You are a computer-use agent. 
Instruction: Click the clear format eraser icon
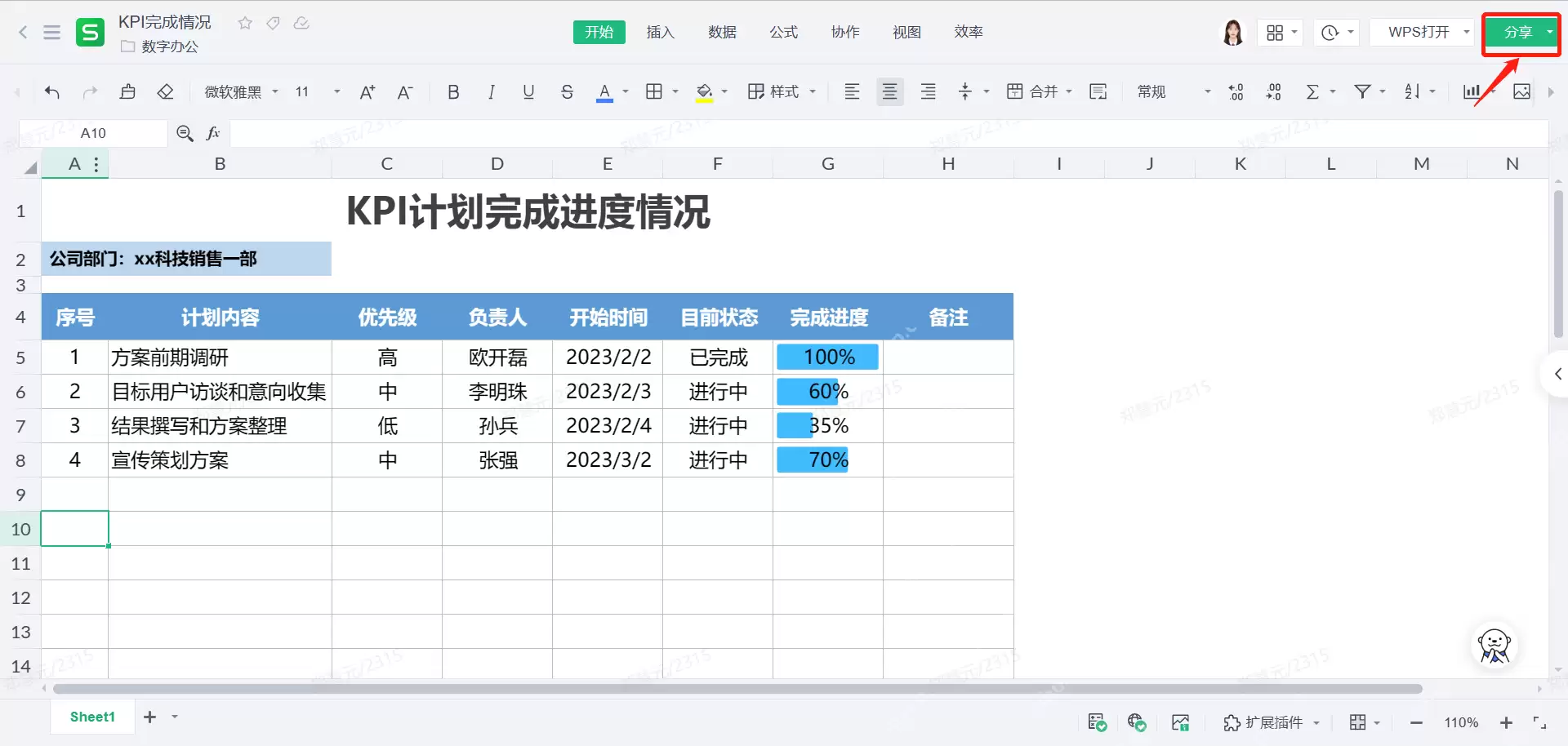click(x=166, y=92)
